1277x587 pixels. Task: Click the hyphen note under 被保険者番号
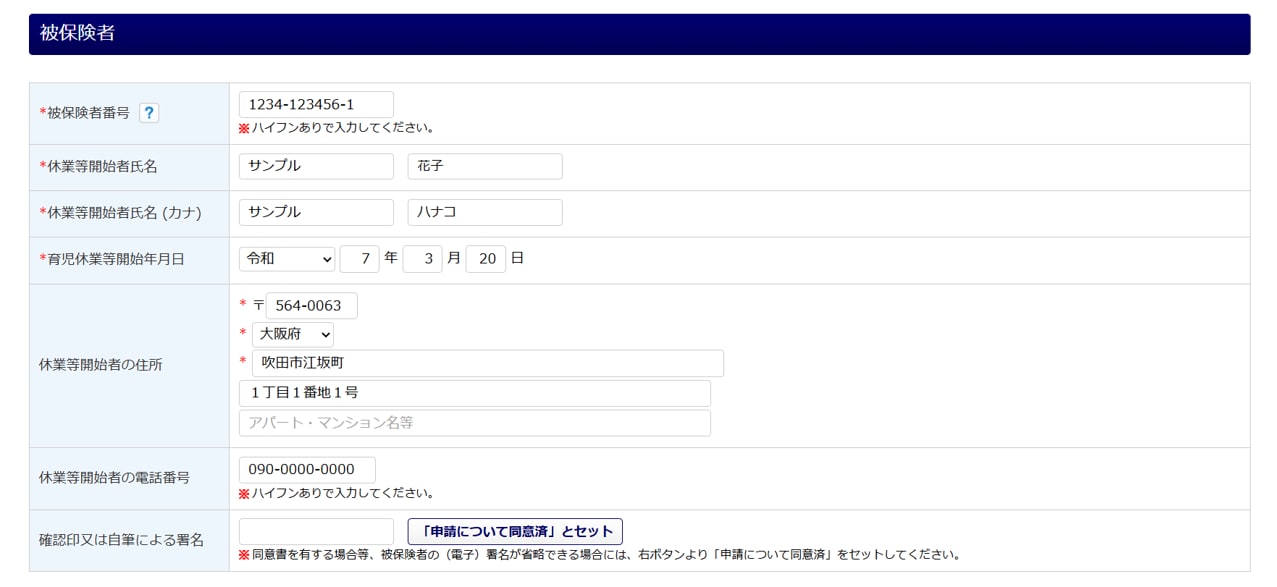(337, 128)
